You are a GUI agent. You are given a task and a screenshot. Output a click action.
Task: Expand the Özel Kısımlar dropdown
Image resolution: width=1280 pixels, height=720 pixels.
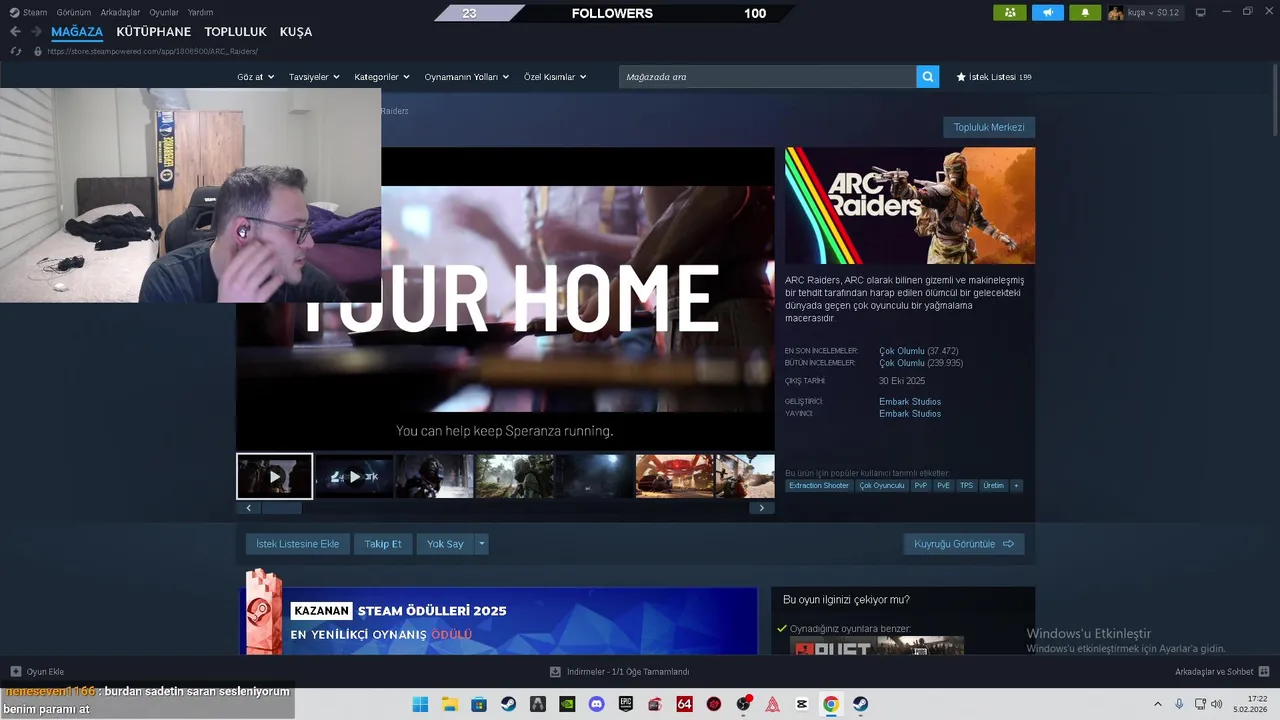click(x=555, y=77)
